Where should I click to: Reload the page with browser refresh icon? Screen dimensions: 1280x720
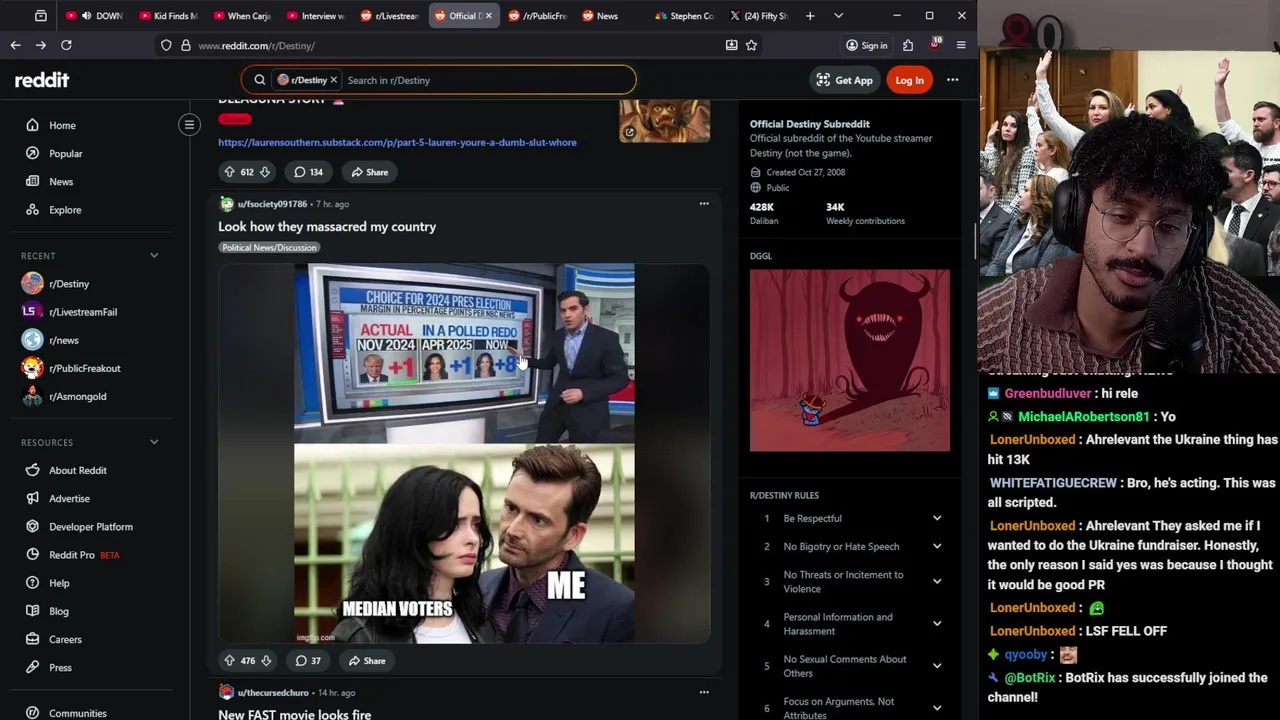[66, 45]
